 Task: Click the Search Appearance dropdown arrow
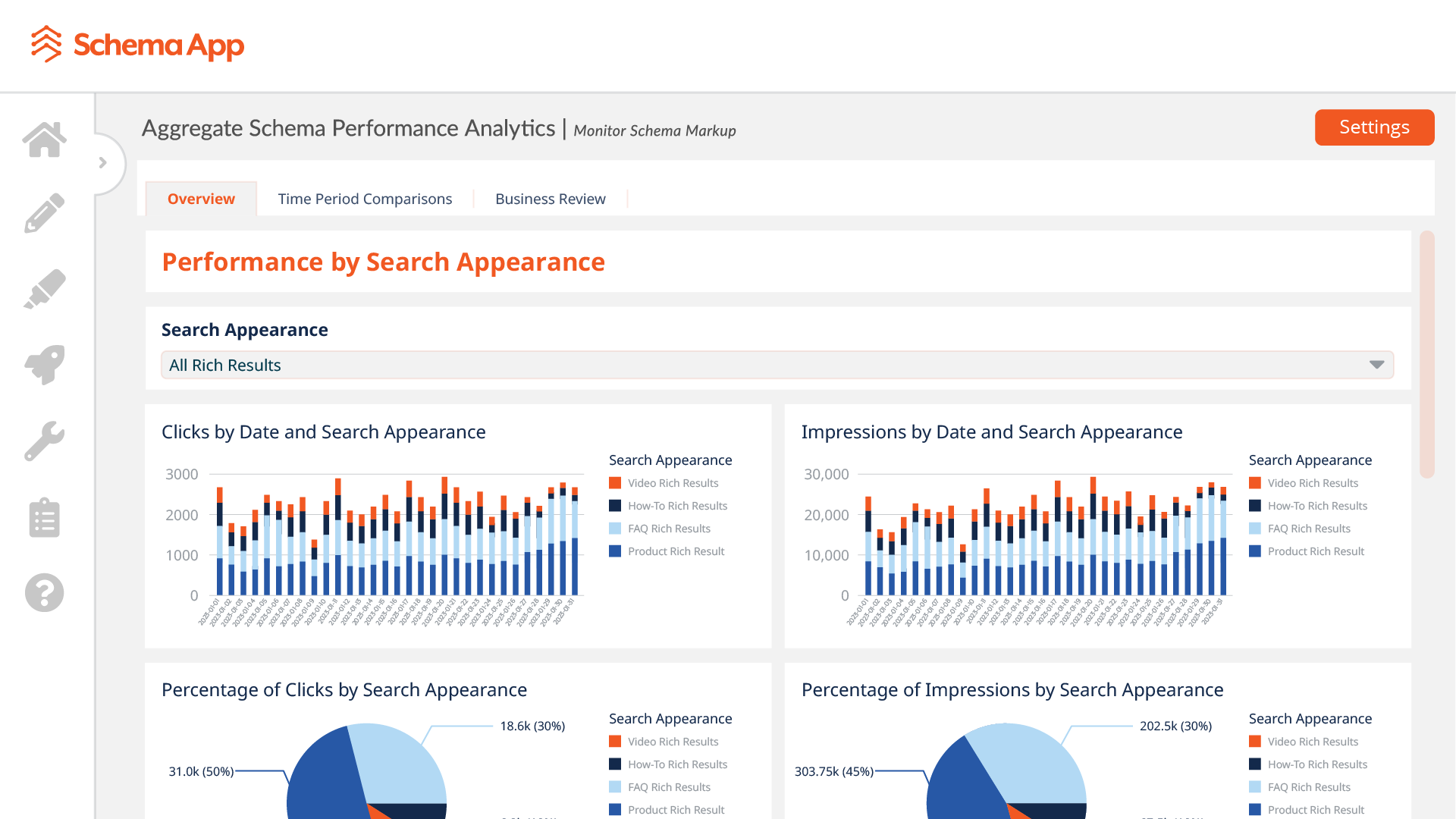[1376, 365]
